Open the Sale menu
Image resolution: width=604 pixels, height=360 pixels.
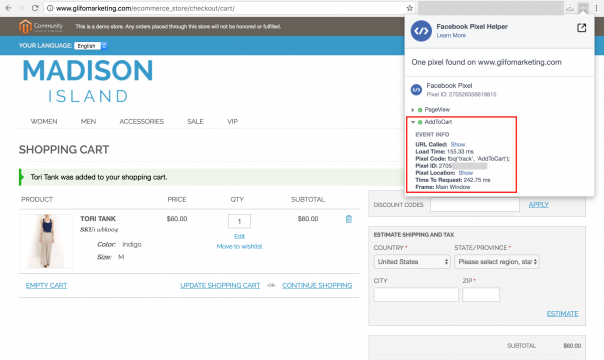(195, 122)
